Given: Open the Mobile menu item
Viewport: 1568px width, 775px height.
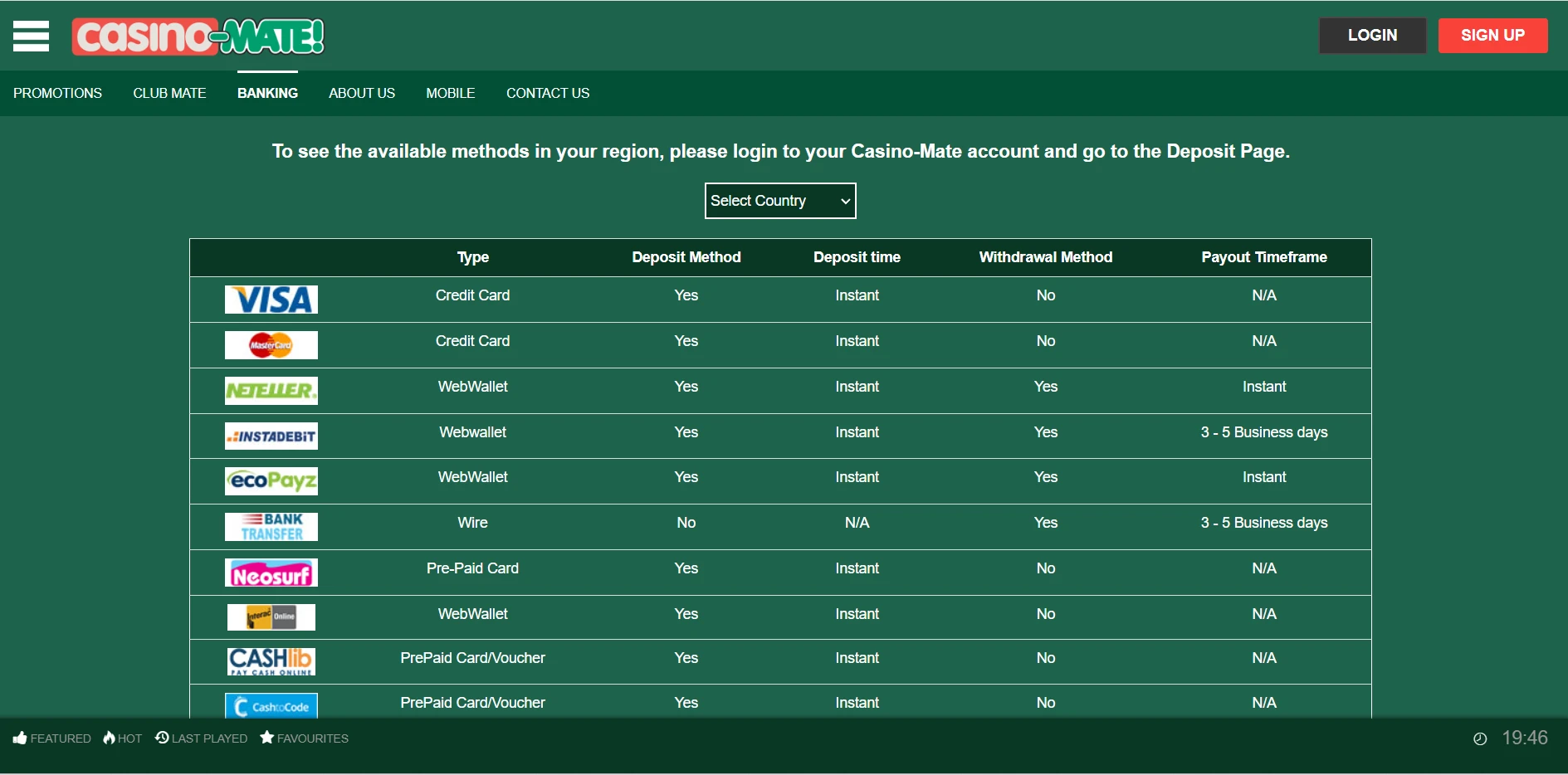Looking at the screenshot, I should tap(451, 93).
